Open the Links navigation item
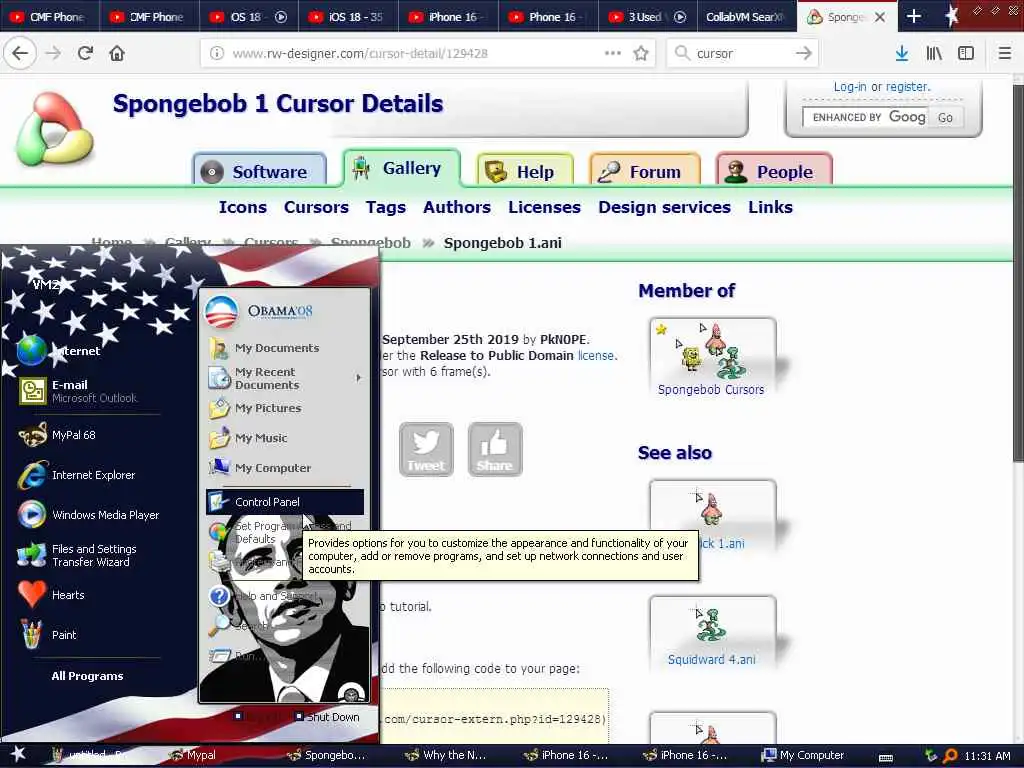The height and width of the screenshot is (768, 1024). [x=771, y=207]
